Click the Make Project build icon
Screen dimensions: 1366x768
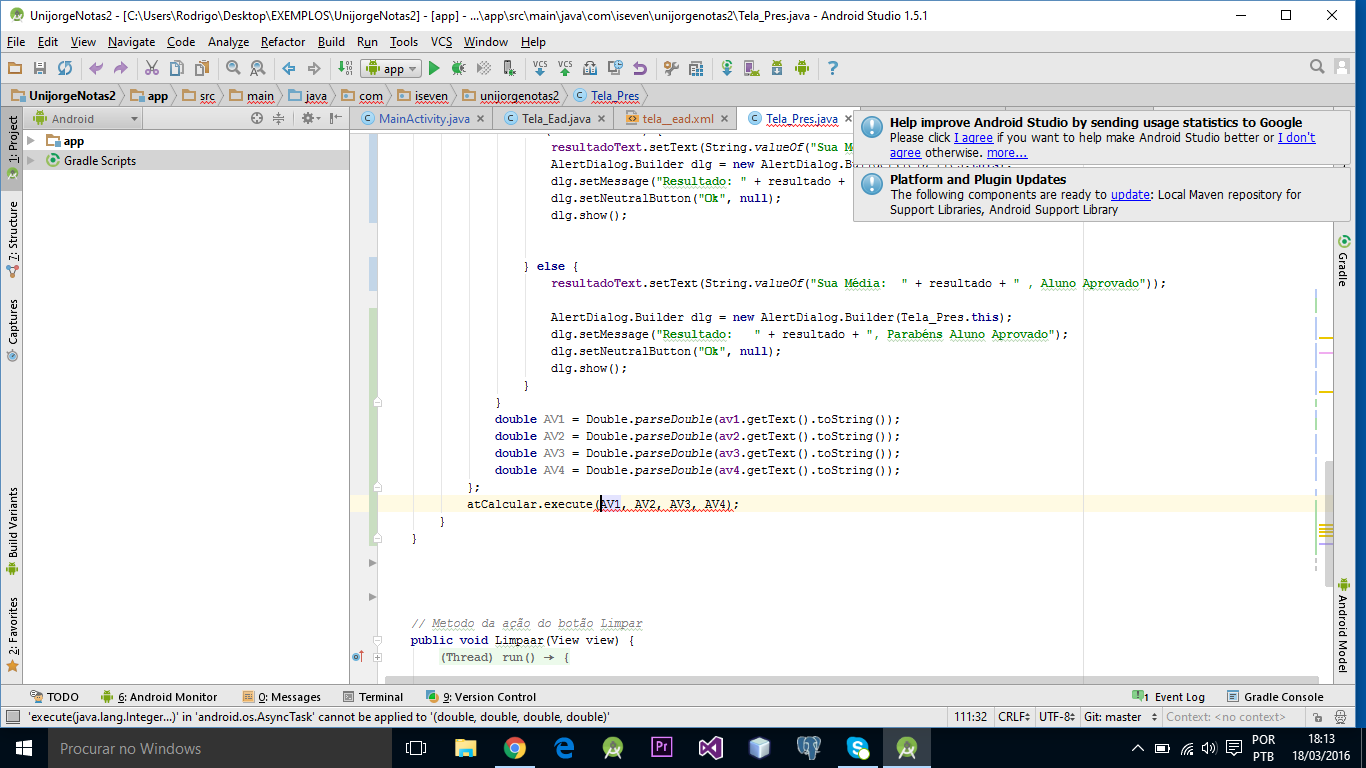[x=345, y=68]
